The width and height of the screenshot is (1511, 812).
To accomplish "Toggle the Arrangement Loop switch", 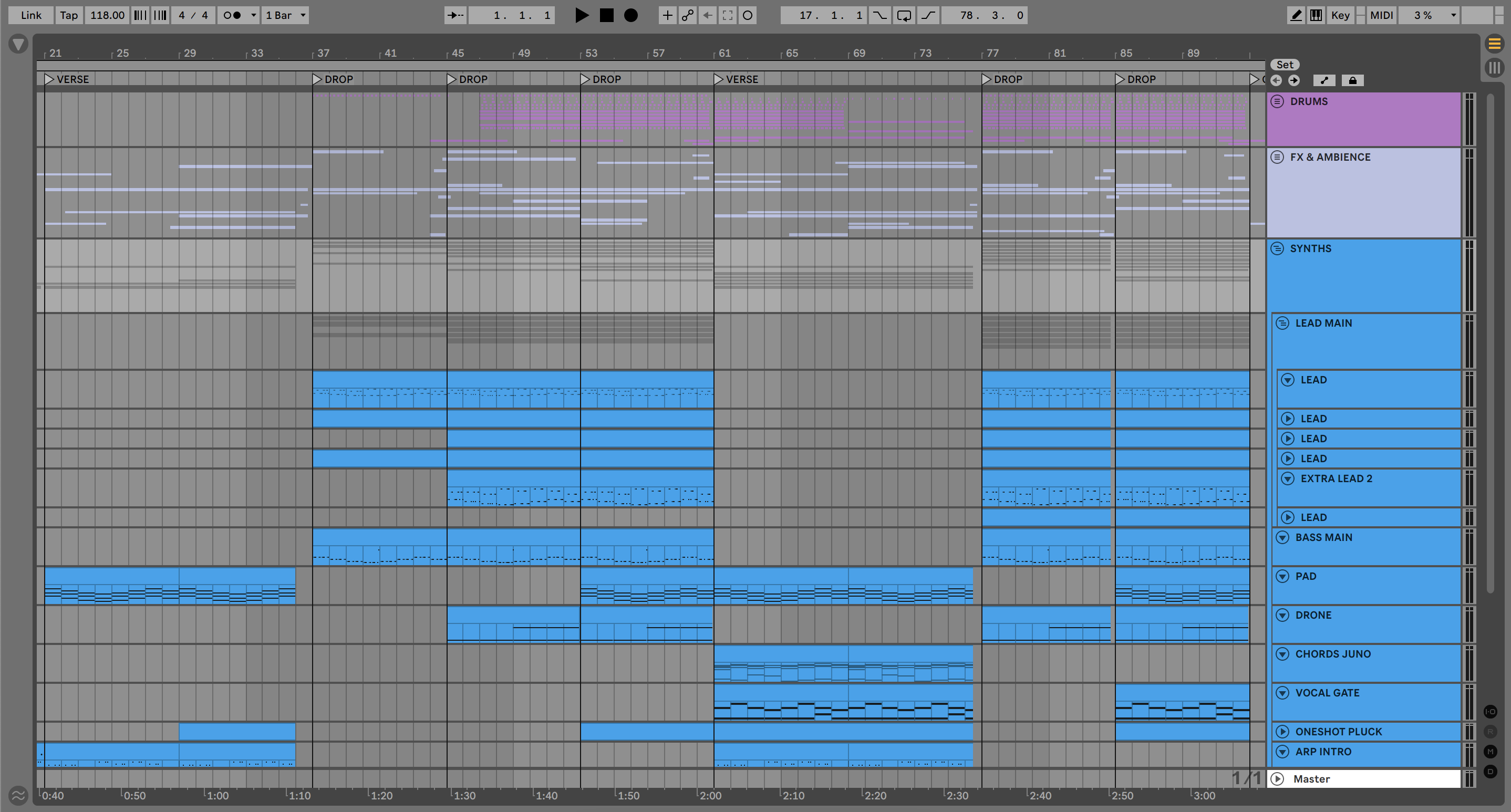I will click(x=904, y=15).
